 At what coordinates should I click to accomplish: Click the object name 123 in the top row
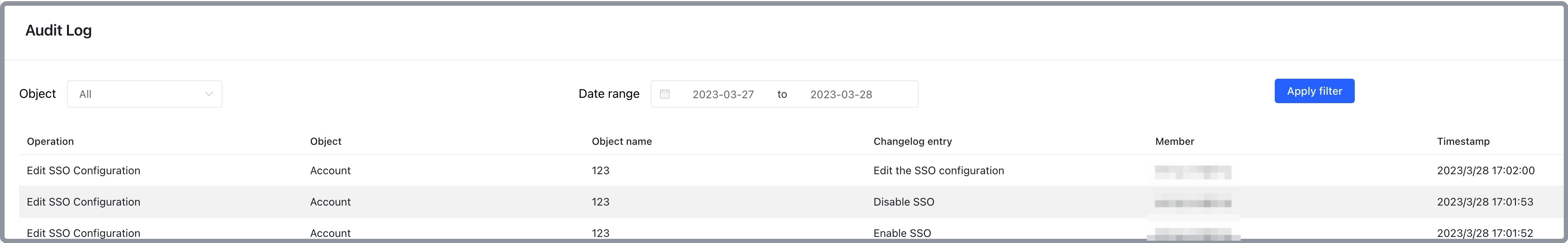[601, 171]
